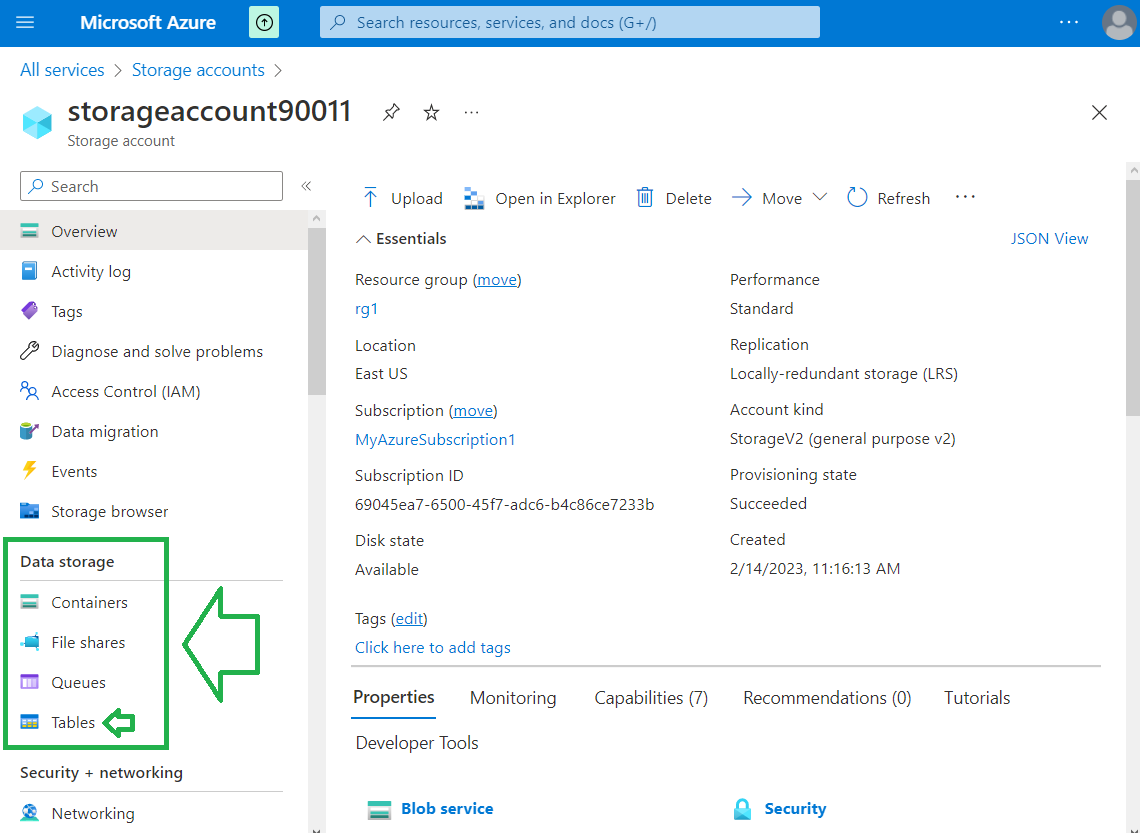Click the File shares icon
Viewport: 1140px width, 833px height.
click(x=30, y=642)
